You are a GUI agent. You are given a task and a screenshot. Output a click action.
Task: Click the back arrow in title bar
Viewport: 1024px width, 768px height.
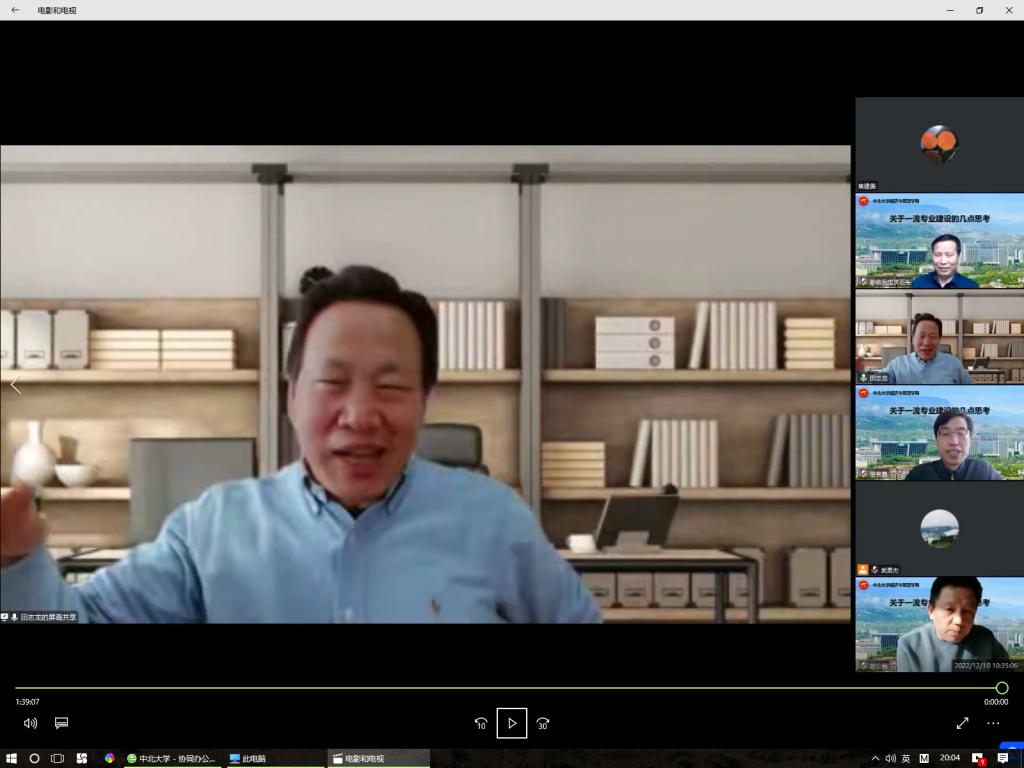pos(15,10)
